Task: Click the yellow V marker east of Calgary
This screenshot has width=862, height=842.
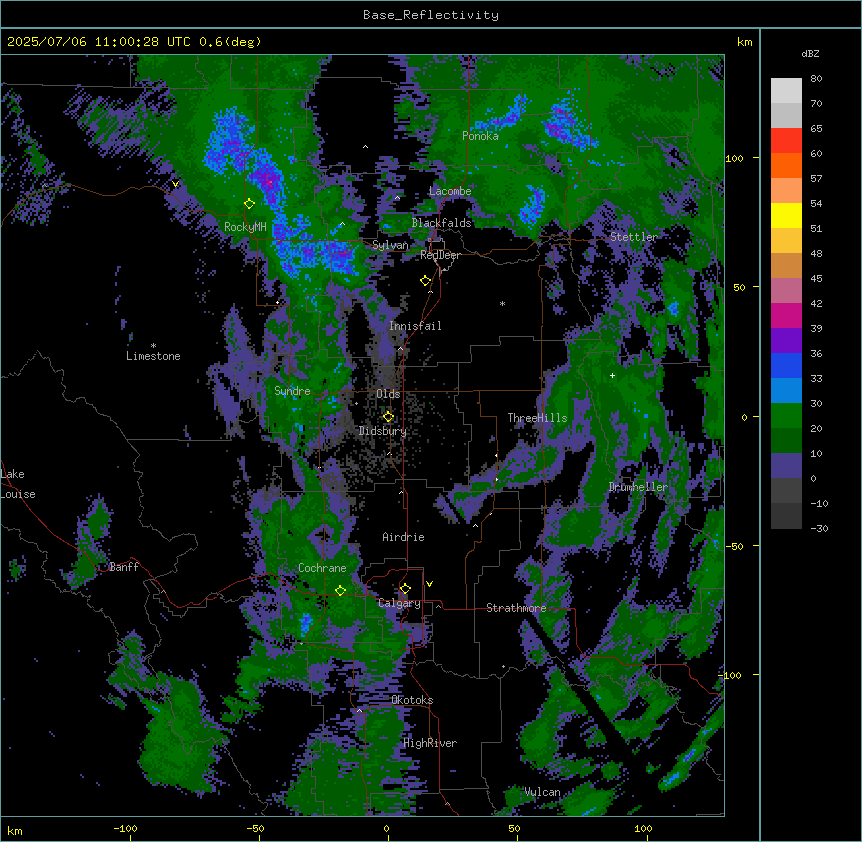Action: 429,584
